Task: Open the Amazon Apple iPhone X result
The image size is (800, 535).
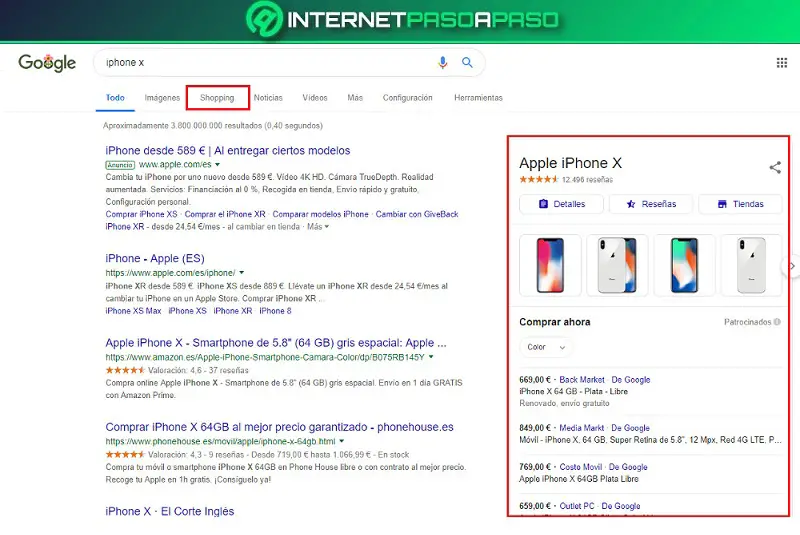Action: (x=276, y=343)
